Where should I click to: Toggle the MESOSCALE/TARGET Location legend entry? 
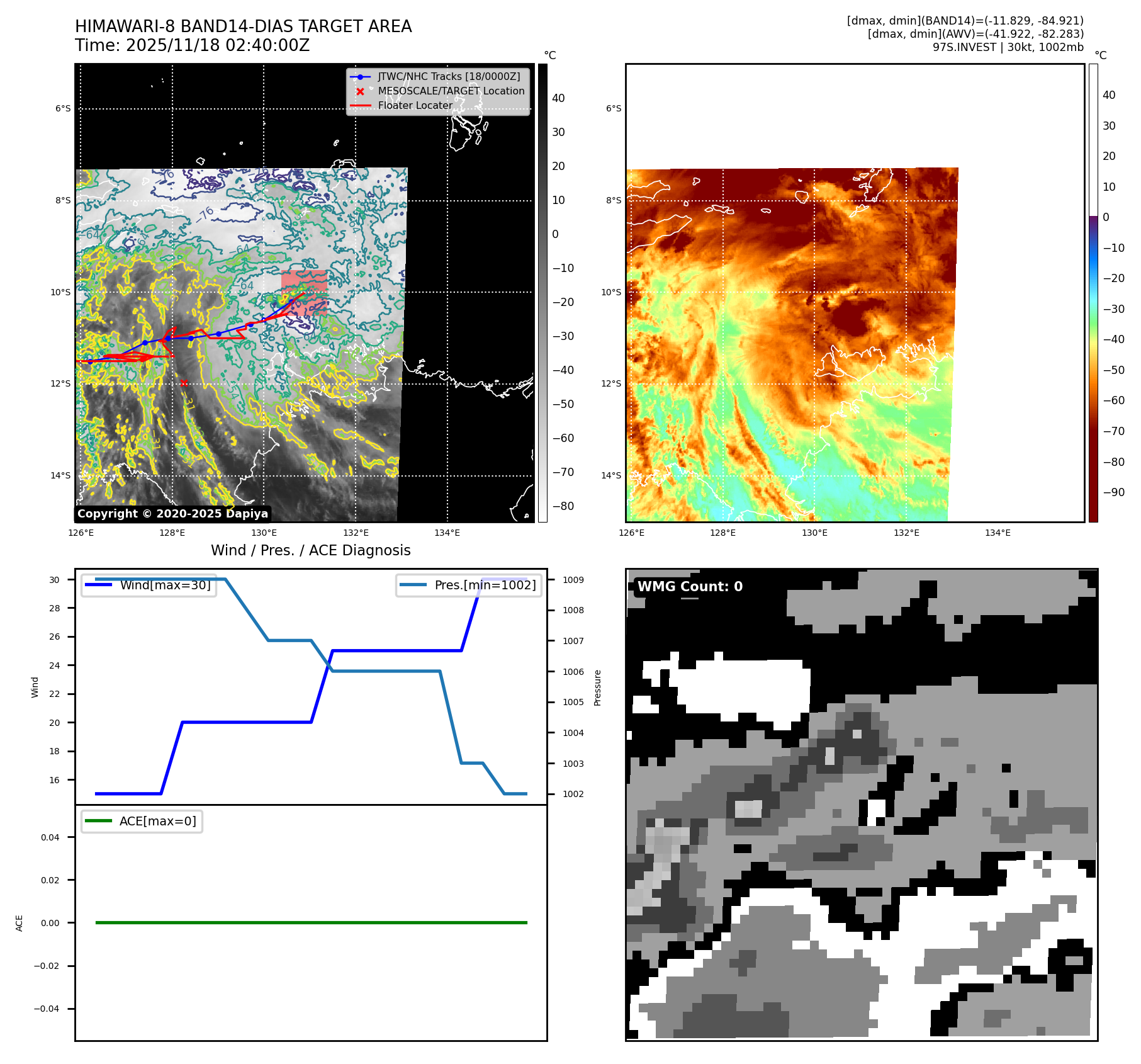[451, 91]
